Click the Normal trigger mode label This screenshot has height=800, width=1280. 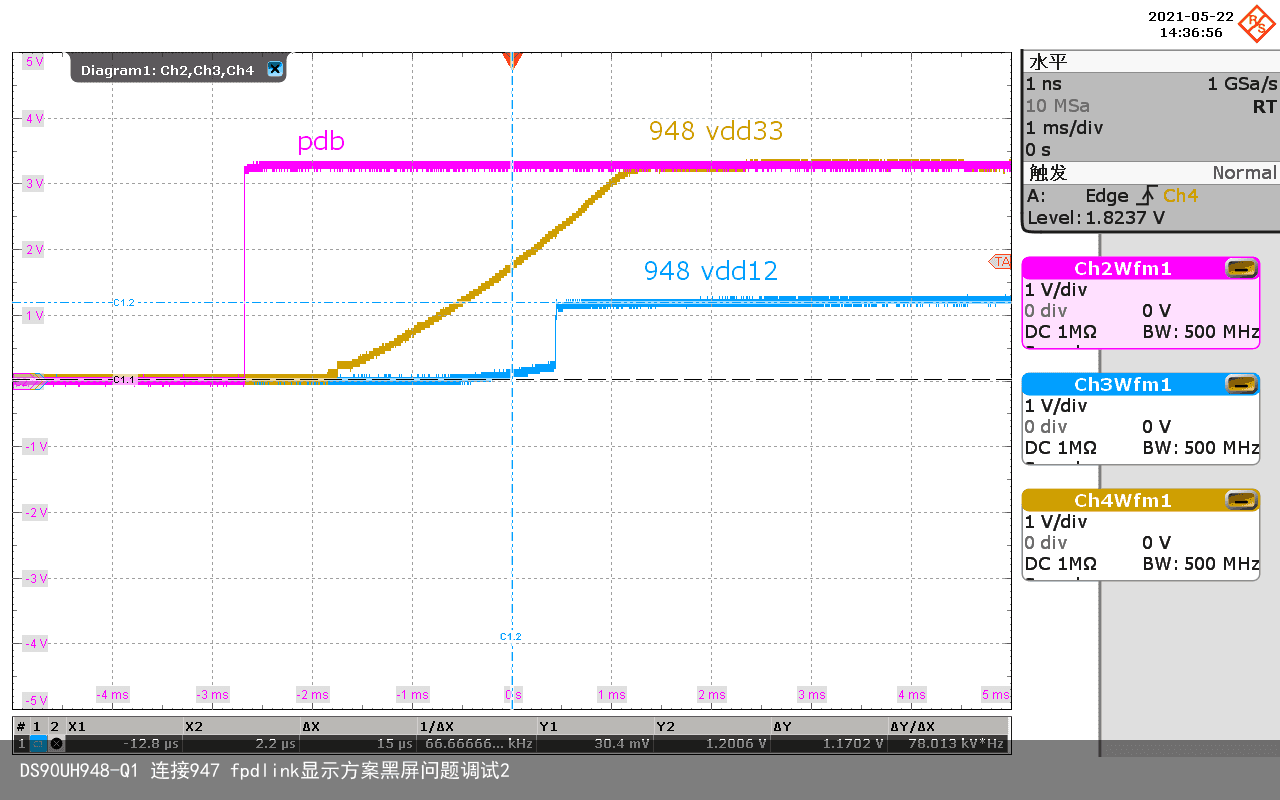tap(1244, 173)
